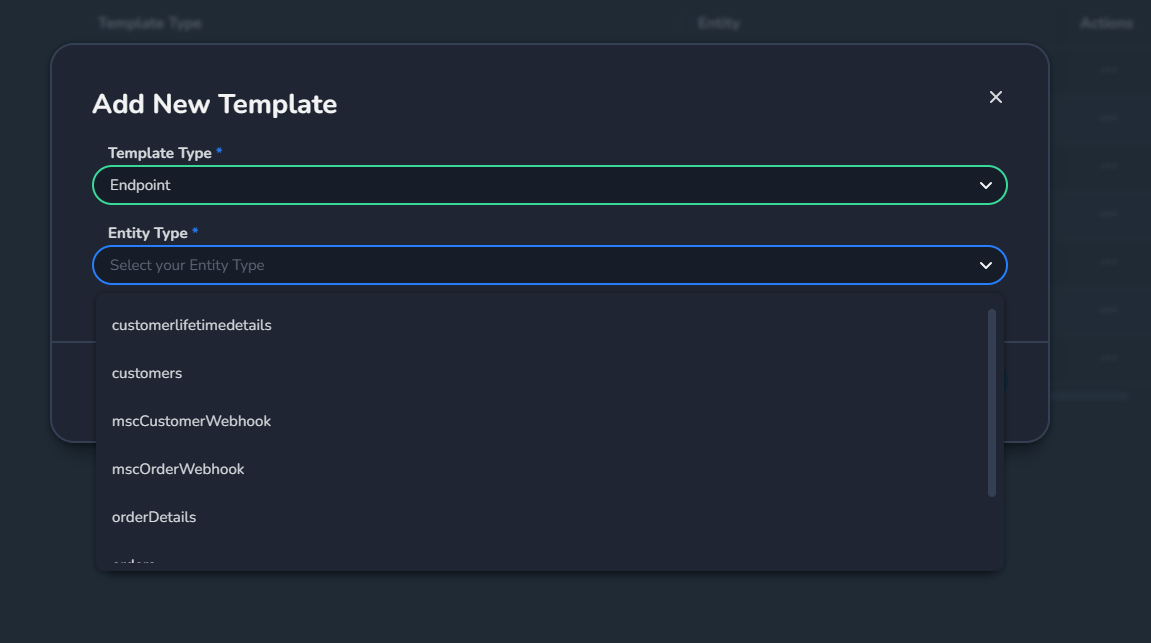
Task: Choose the orderDetails option
Action: pyautogui.click(x=542, y=517)
